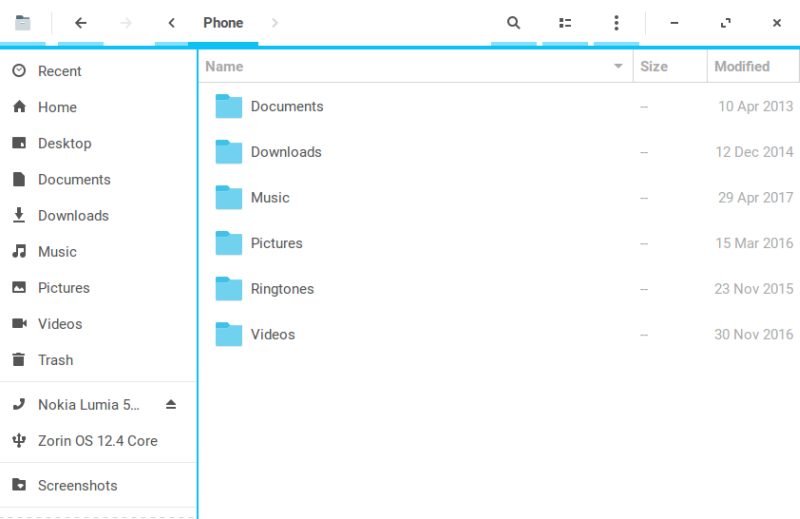Select the Music folder icon in file list
This screenshot has height=519, width=800.
point(229,197)
